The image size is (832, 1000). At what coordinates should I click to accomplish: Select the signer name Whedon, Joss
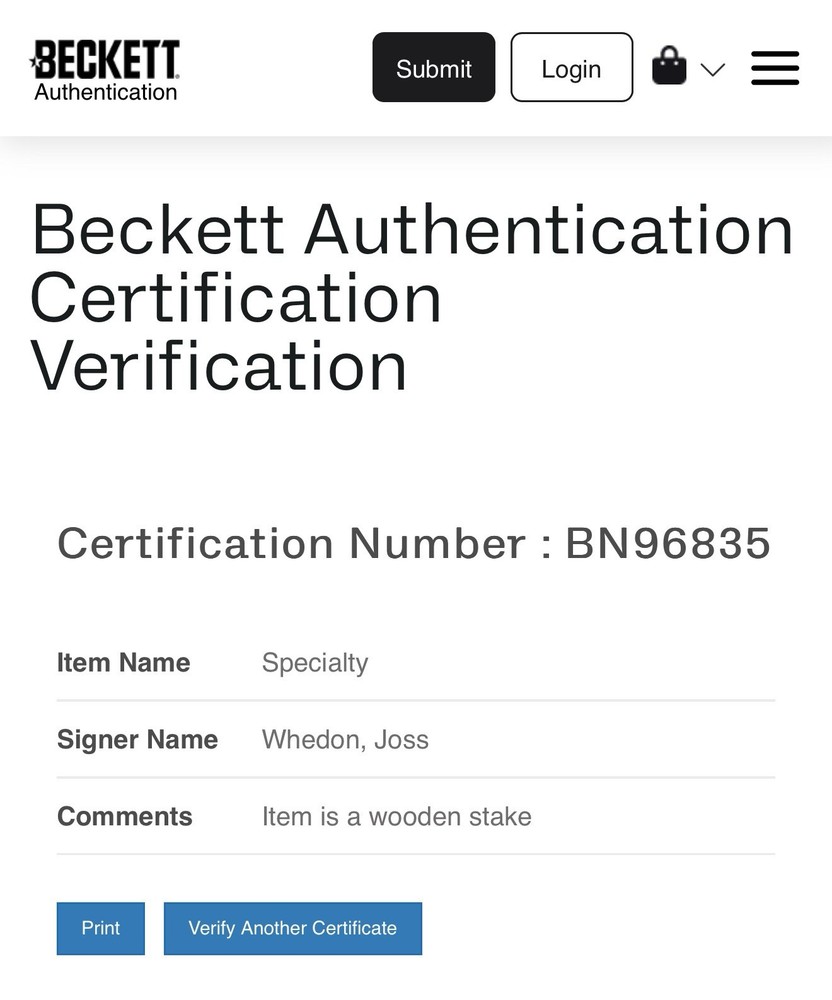(x=345, y=740)
